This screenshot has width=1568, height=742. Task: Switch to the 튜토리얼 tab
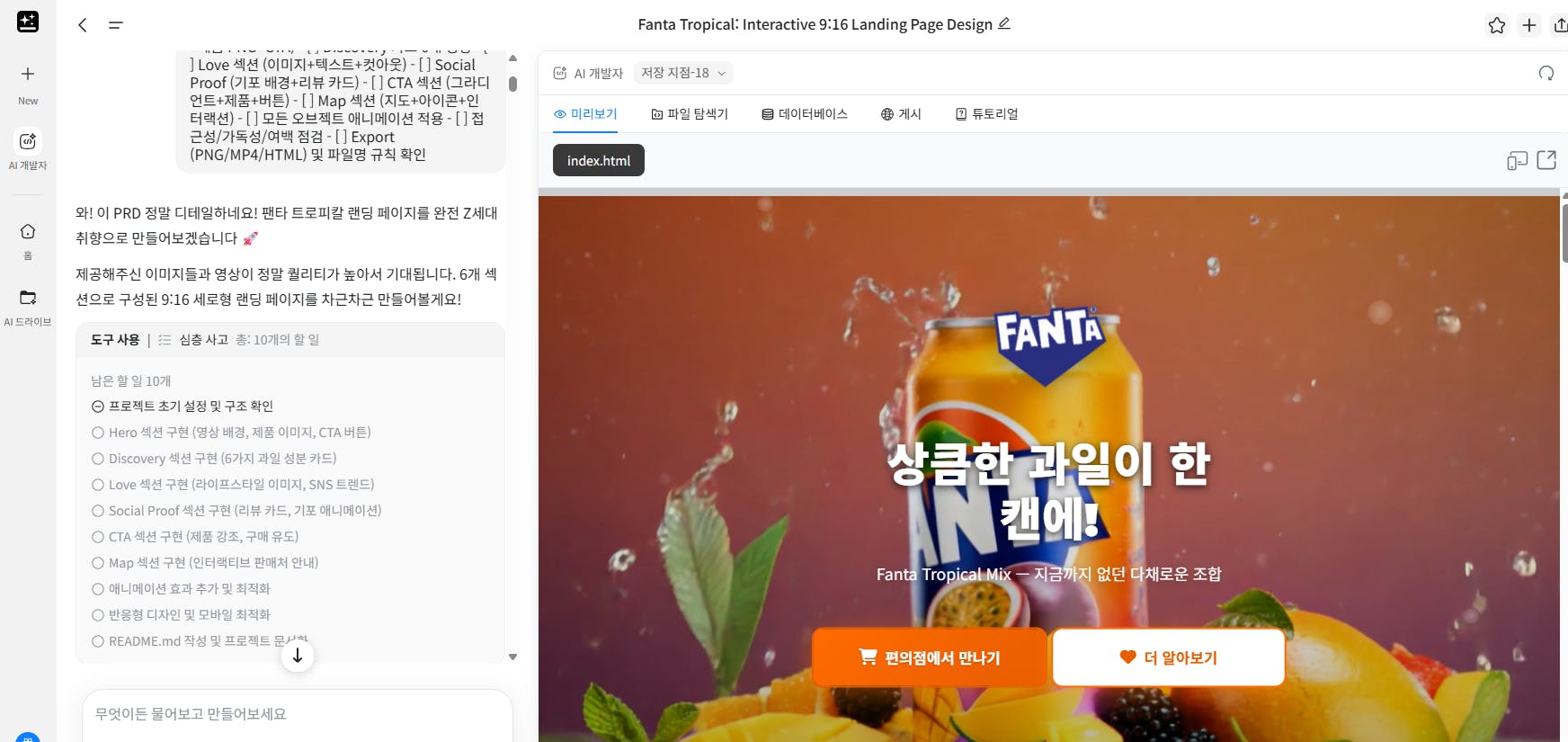pyautogui.click(x=986, y=114)
